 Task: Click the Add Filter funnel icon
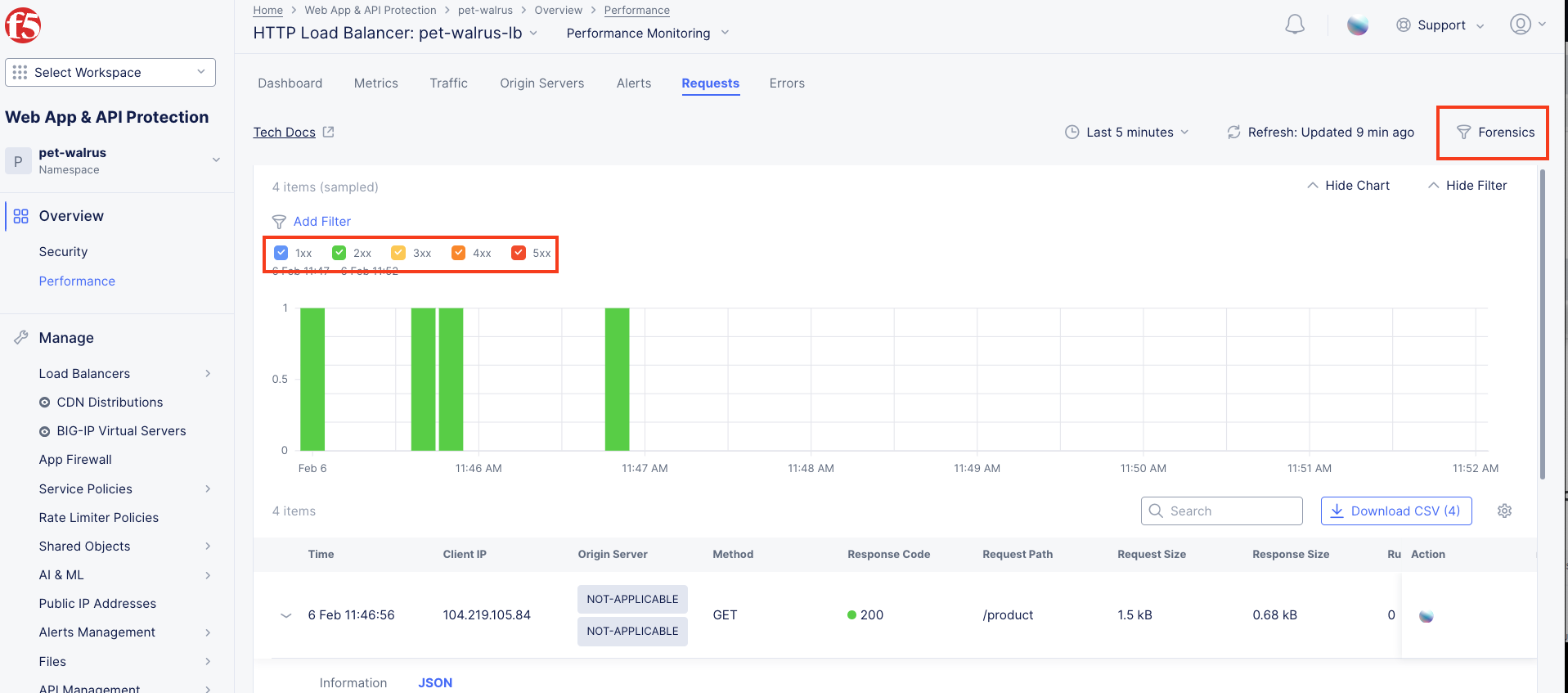click(279, 222)
